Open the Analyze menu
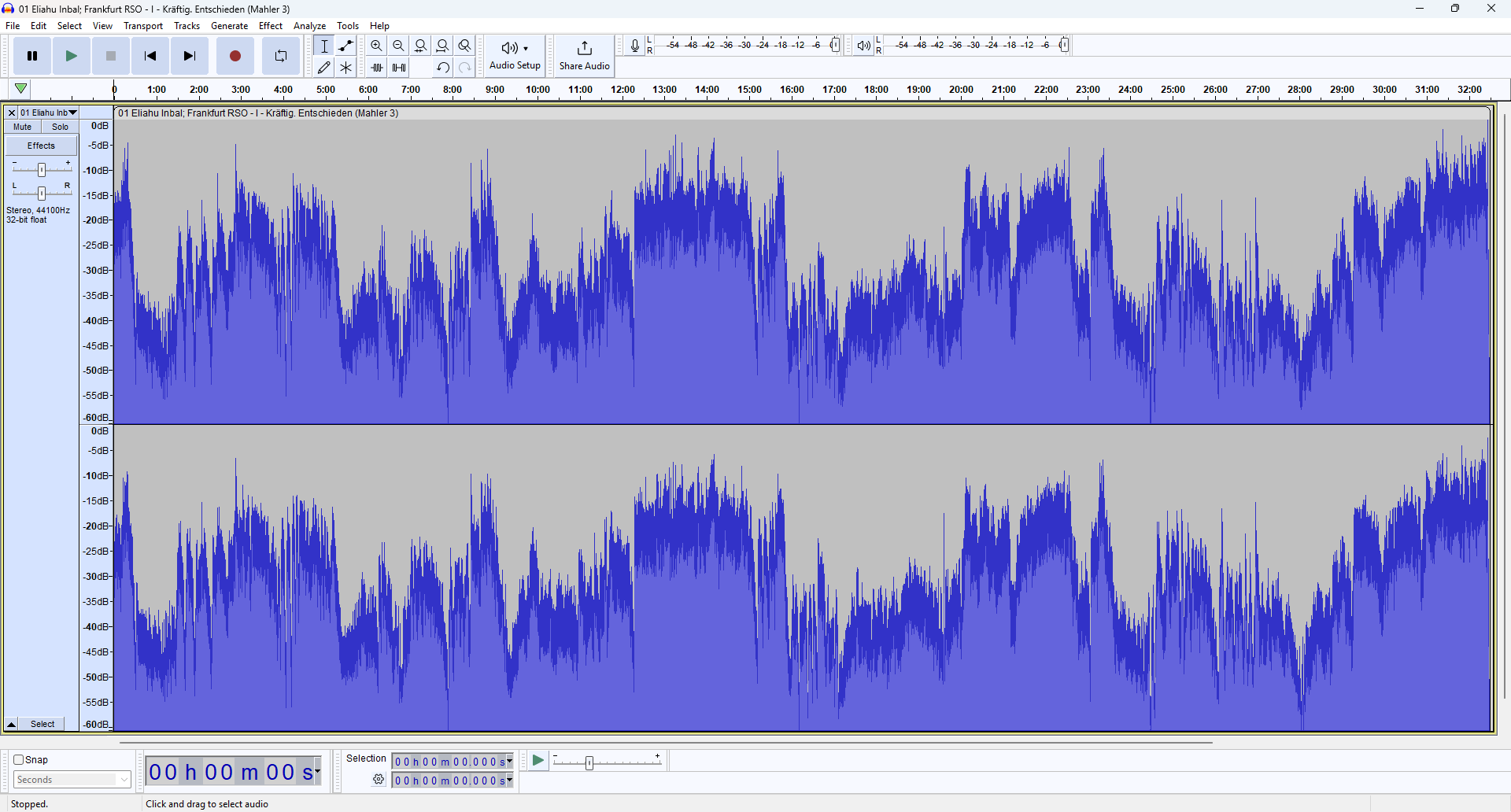The width and height of the screenshot is (1511, 812). [309, 26]
